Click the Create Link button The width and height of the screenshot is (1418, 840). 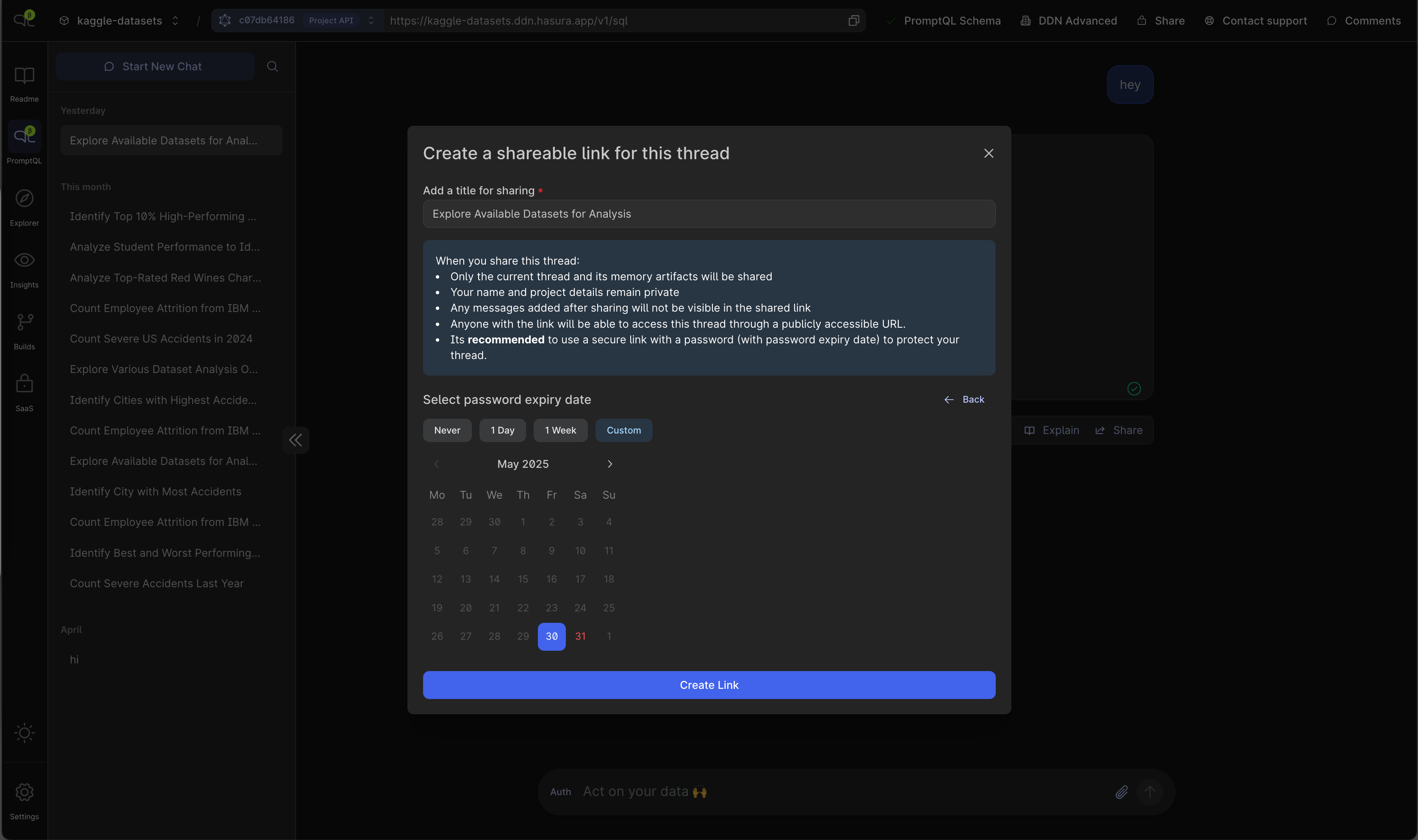click(709, 685)
